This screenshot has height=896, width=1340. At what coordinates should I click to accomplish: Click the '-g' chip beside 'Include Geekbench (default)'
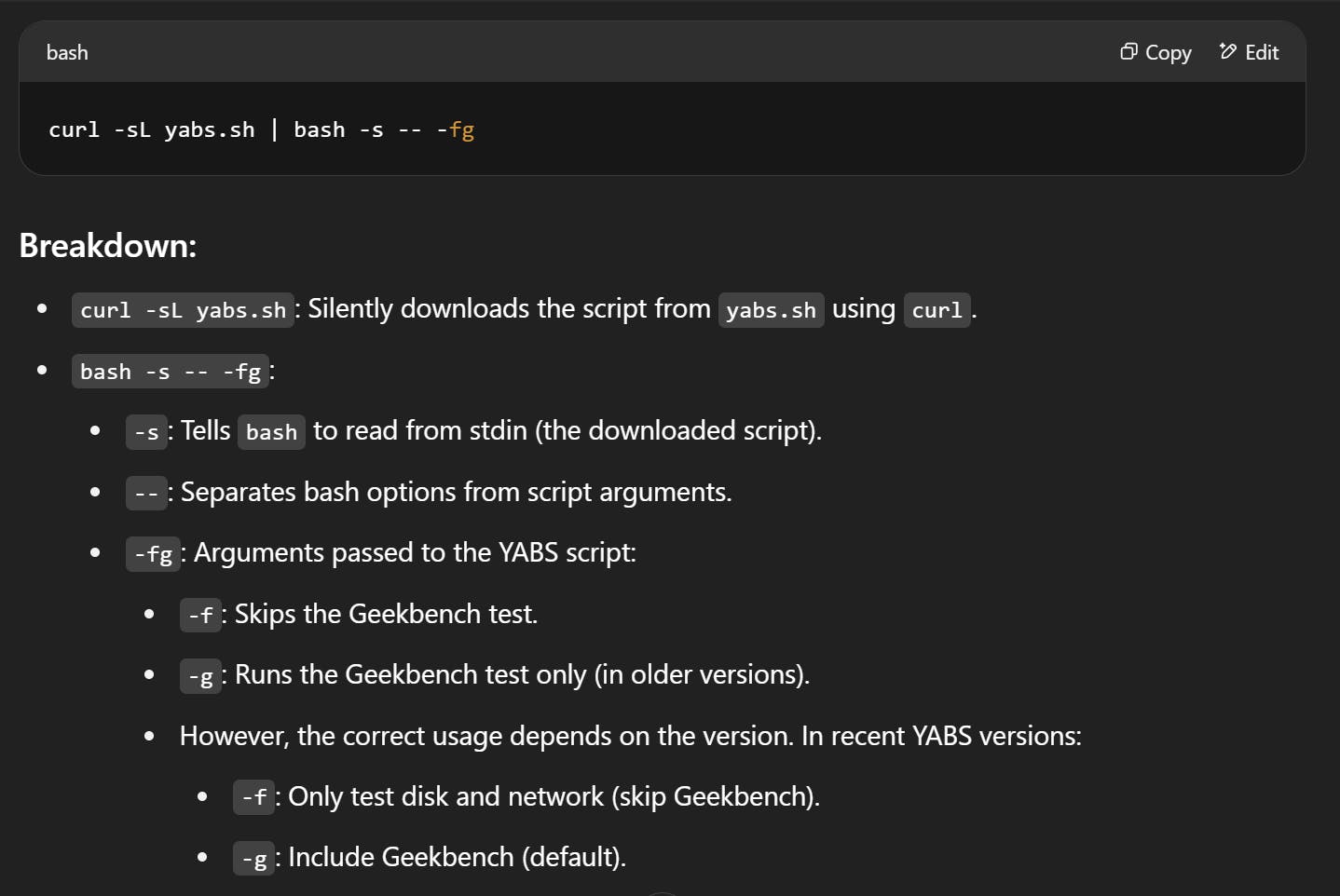[253, 859]
